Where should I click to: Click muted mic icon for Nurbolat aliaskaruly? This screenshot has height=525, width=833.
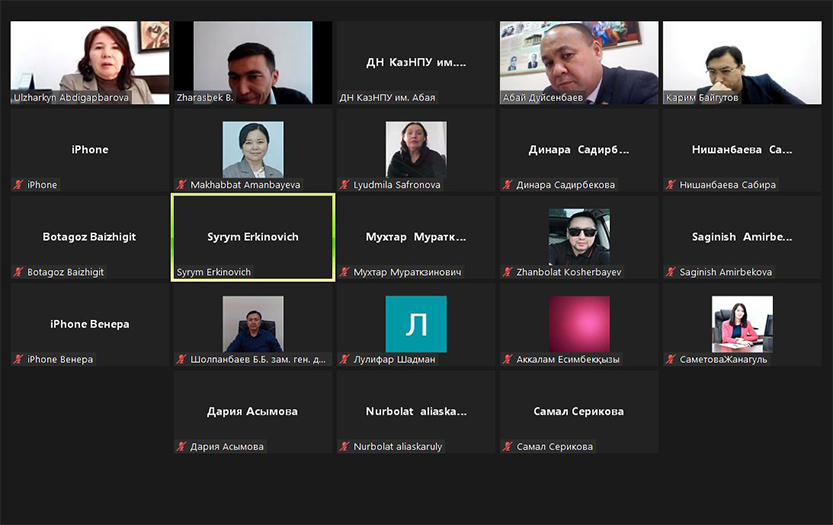click(x=345, y=447)
